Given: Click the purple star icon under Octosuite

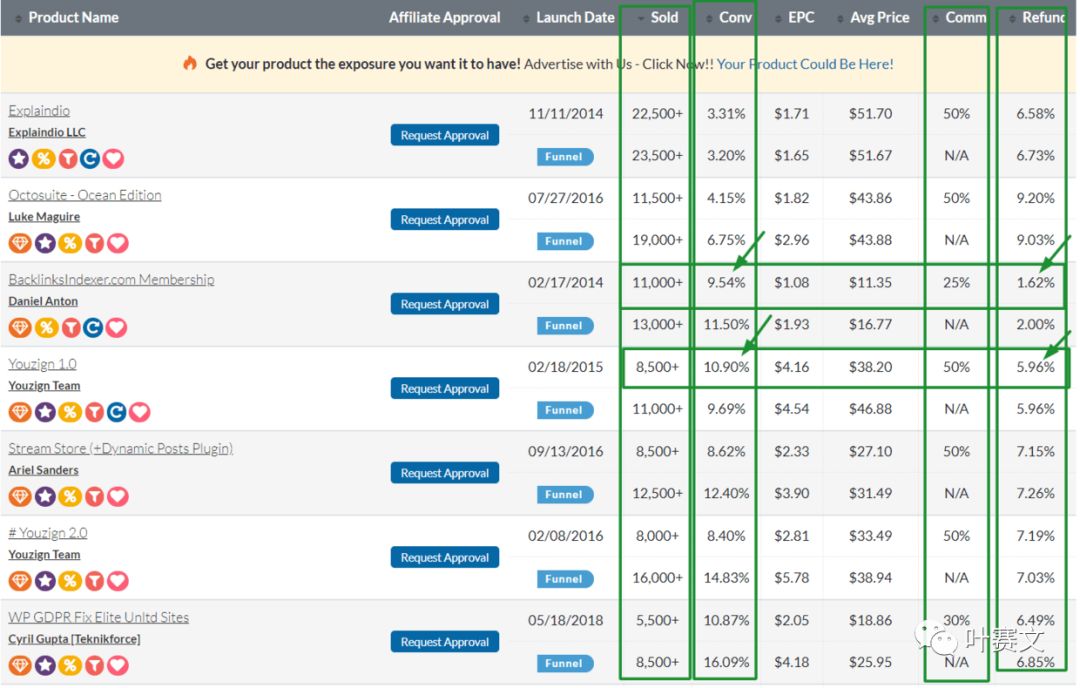Looking at the screenshot, I should point(45,243).
